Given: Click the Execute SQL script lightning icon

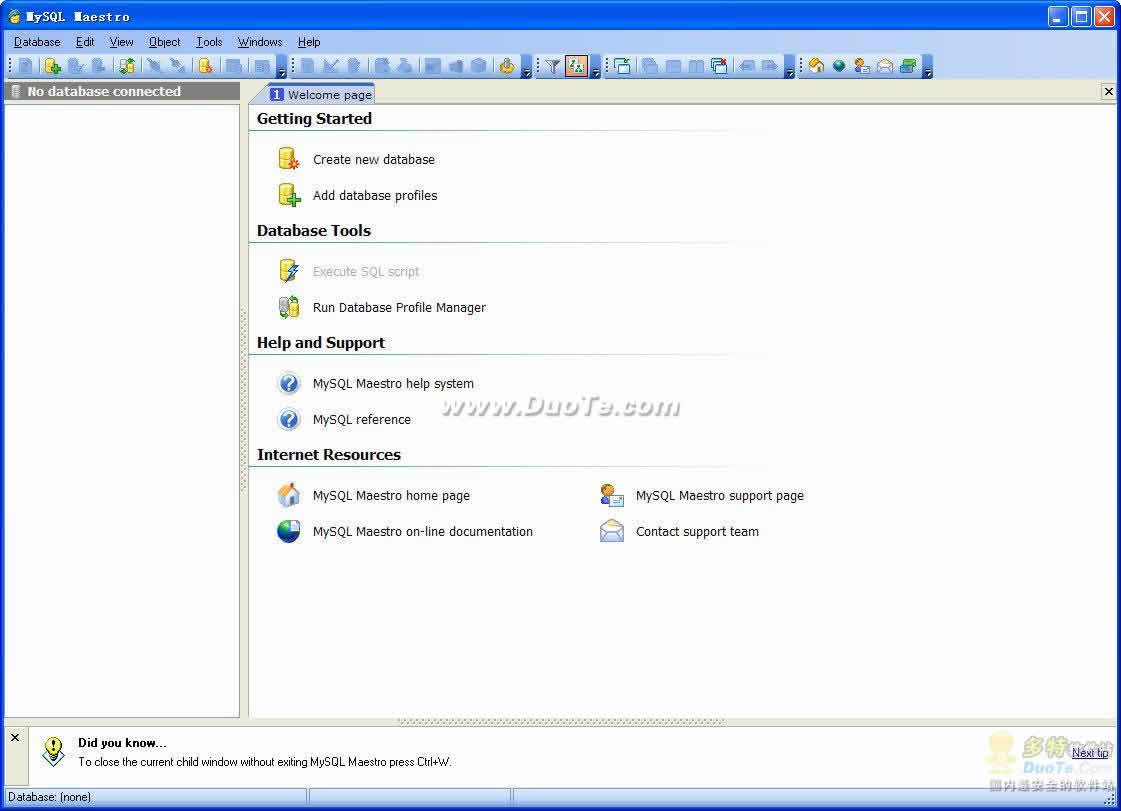Looking at the screenshot, I should tap(289, 271).
